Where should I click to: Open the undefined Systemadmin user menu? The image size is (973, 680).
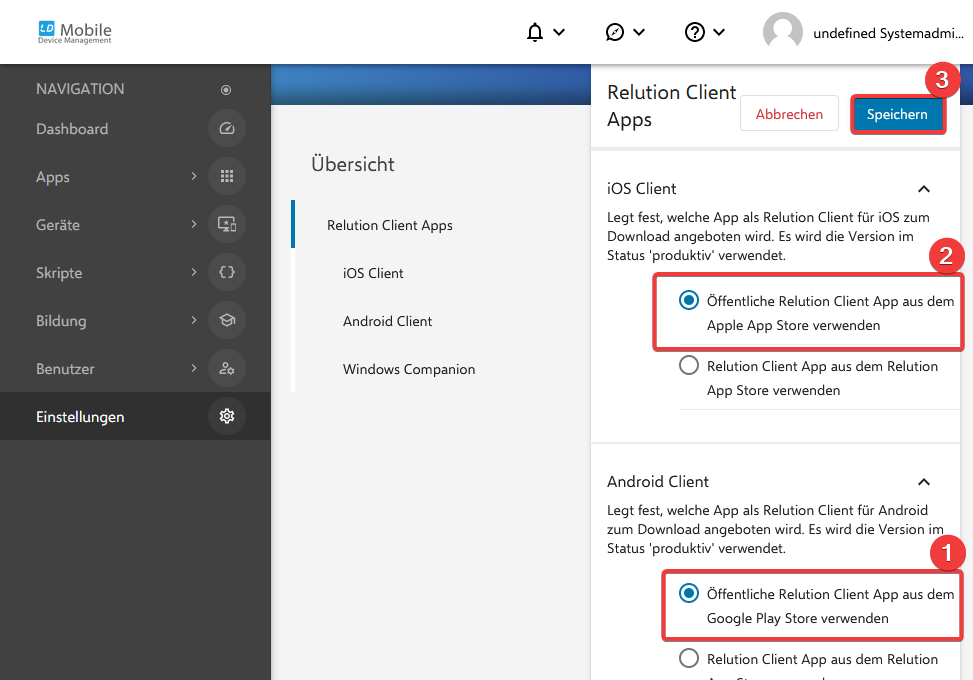888,33
